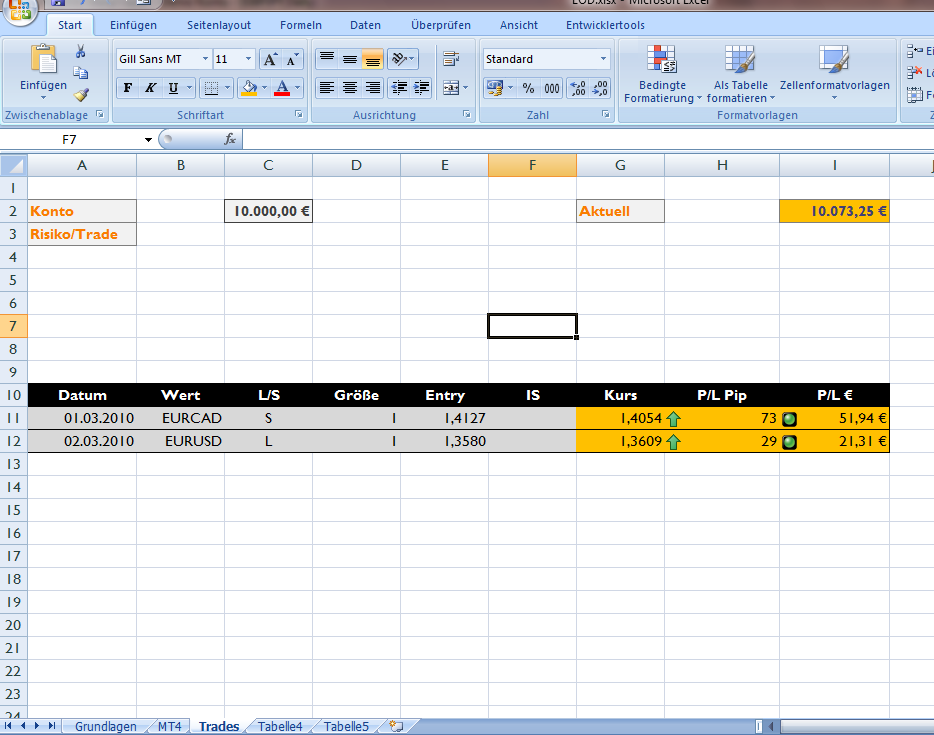The width and height of the screenshot is (934, 735).
Task: Switch to the Formeln ribbon tab
Action: coord(301,25)
